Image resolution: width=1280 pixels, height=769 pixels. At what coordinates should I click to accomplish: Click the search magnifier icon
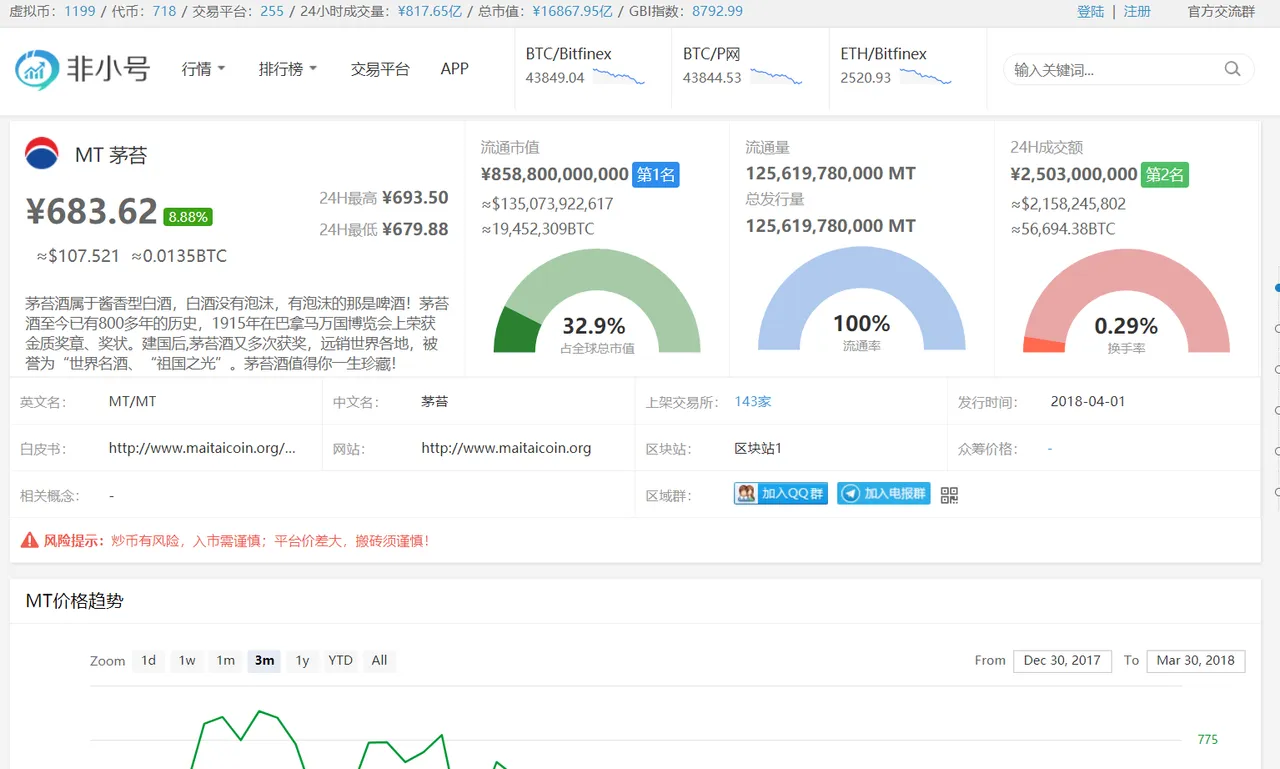click(x=1232, y=69)
